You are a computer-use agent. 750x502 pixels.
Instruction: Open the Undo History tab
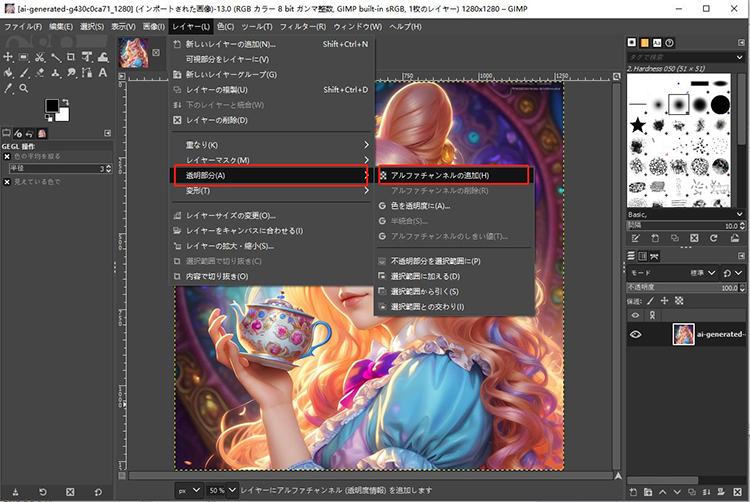[30, 133]
